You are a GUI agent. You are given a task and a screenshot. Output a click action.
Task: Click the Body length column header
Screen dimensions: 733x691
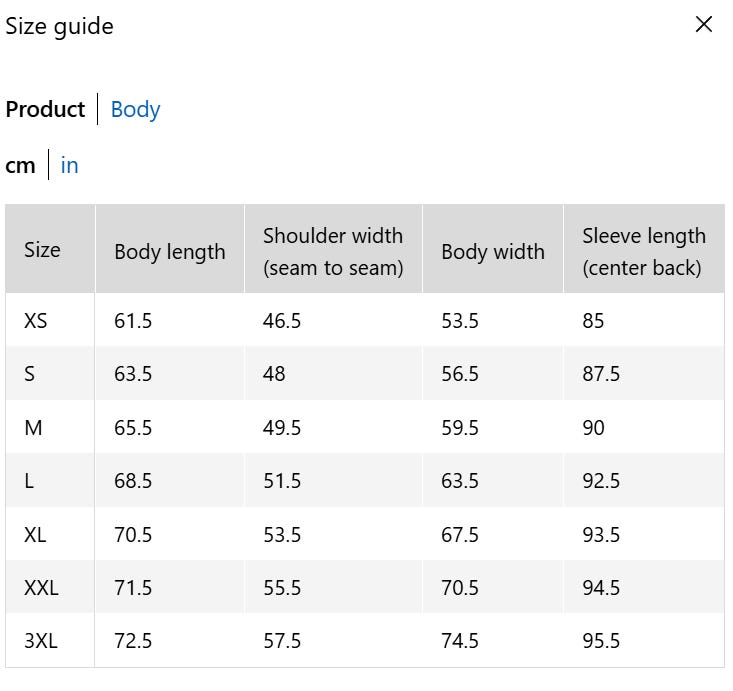click(169, 252)
